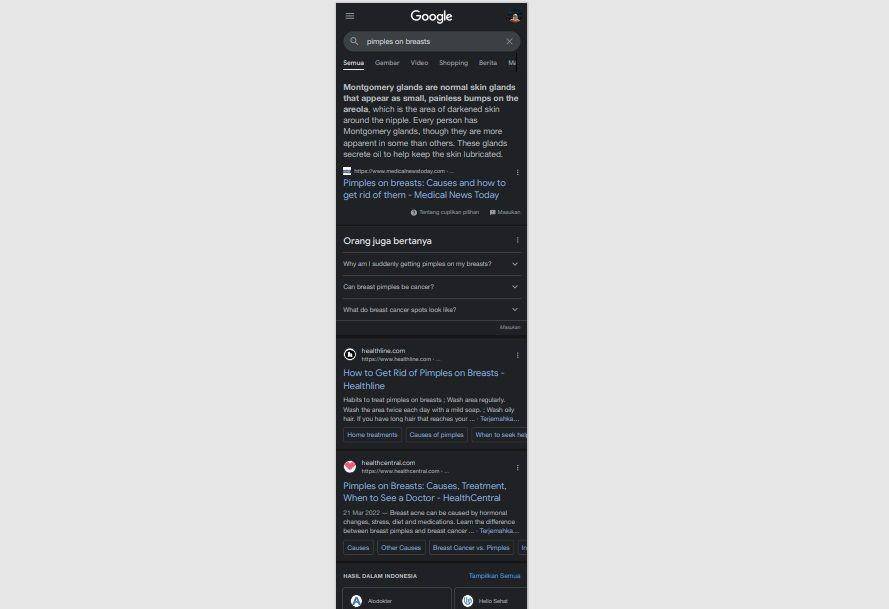Open the hamburger menu icon
This screenshot has height=609, width=889.
(x=350, y=16)
